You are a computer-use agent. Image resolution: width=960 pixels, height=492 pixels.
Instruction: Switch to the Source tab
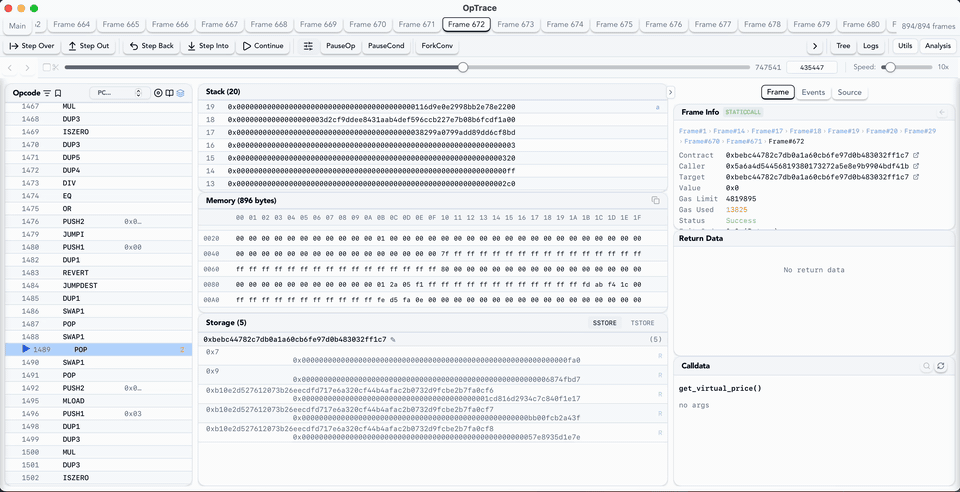[x=849, y=92]
